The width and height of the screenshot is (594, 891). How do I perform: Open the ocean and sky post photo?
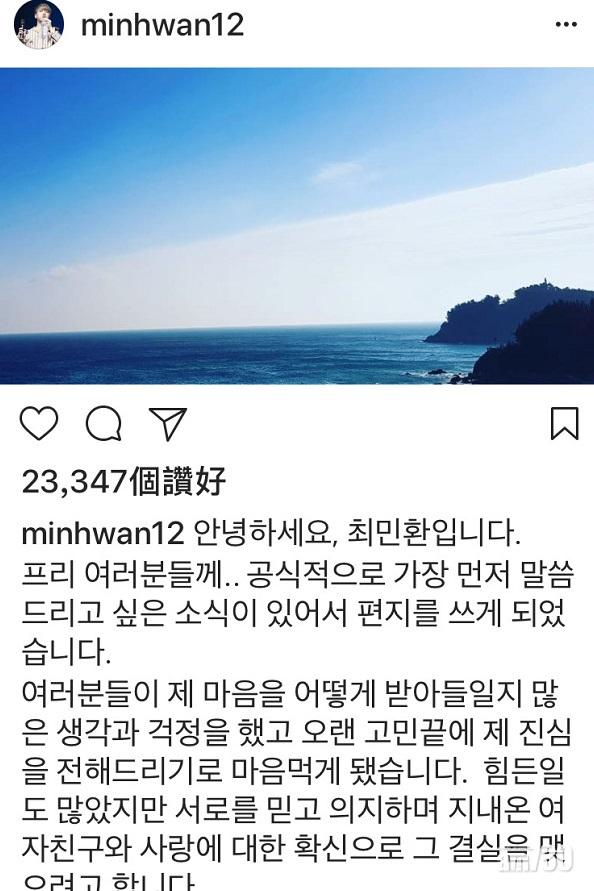(x=297, y=226)
